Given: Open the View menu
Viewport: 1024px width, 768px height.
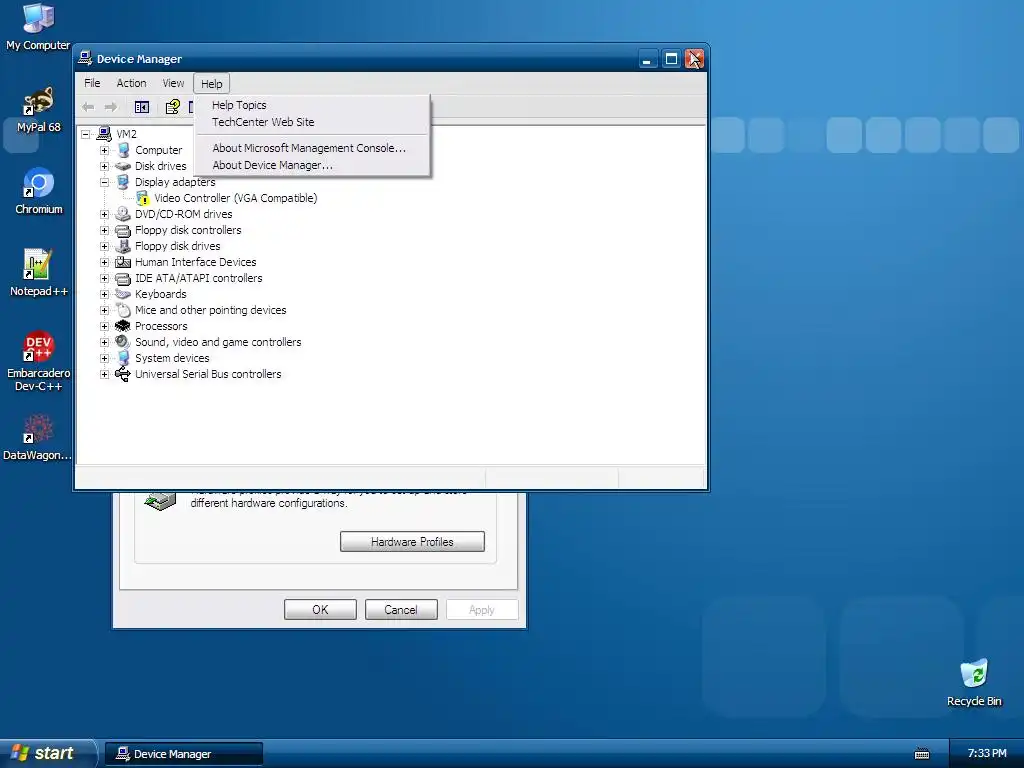Looking at the screenshot, I should click(x=173, y=83).
